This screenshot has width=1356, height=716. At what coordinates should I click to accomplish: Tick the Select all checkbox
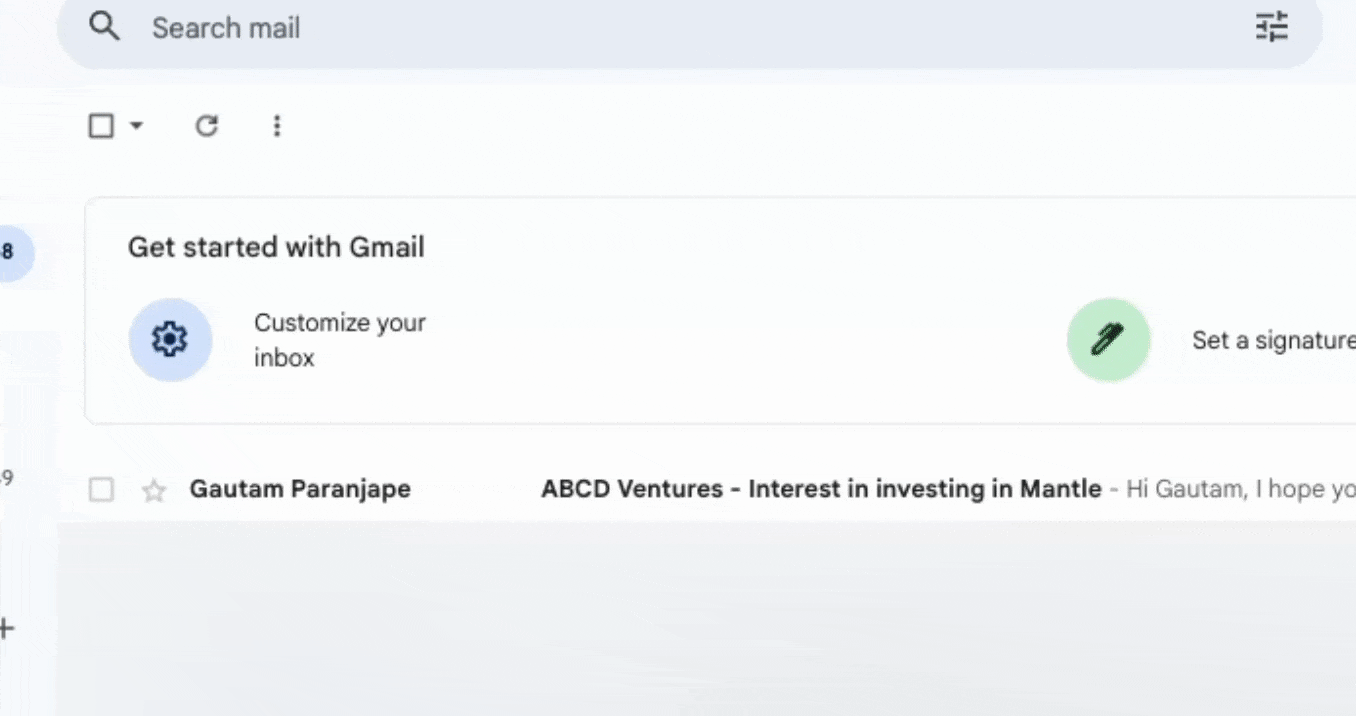(101, 126)
